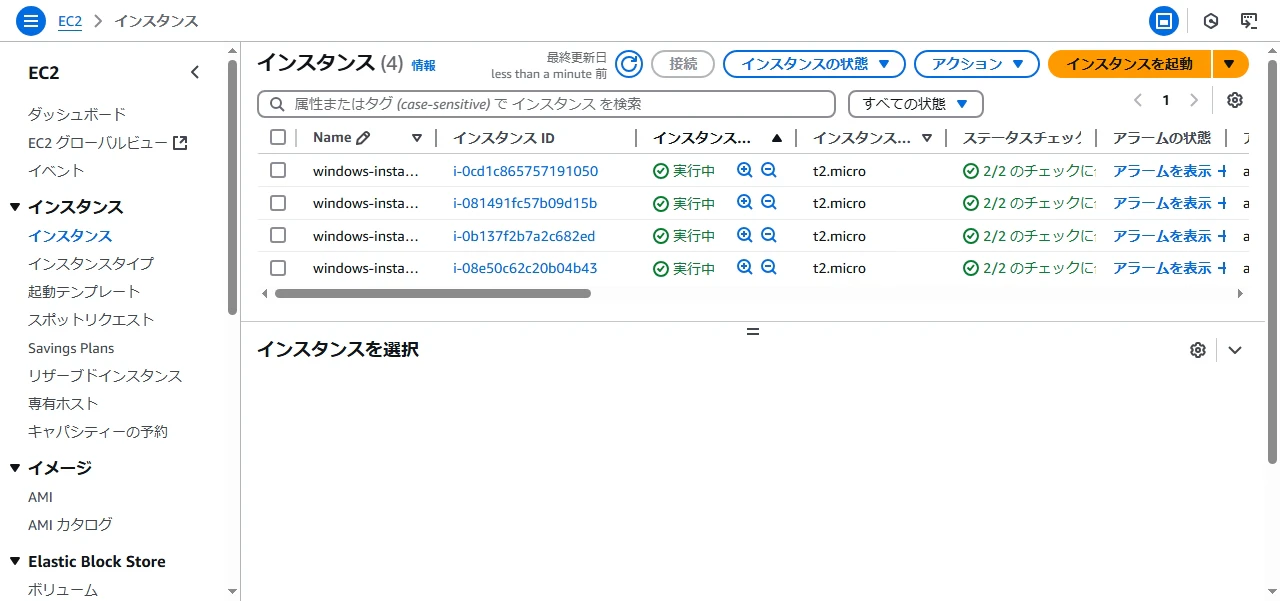The image size is (1280, 601).
Task: Open キャパシティーの予約 in sidebar
Action: [98, 432]
